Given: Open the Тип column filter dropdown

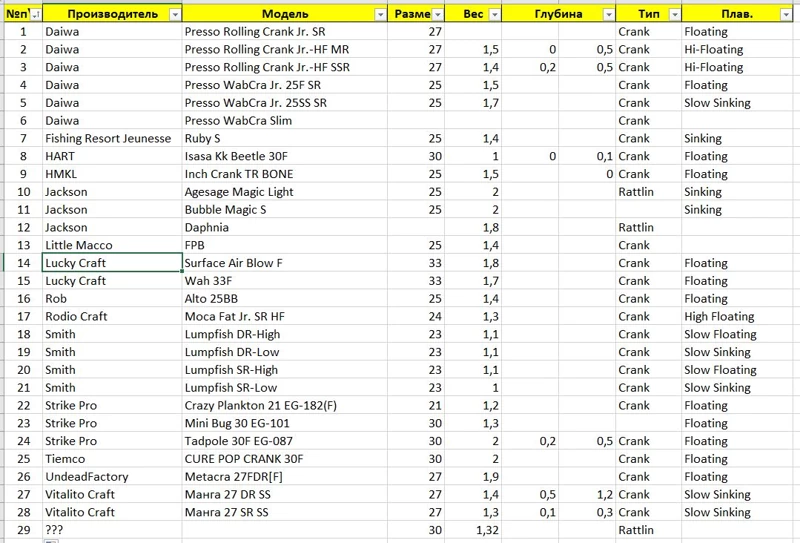Looking at the screenshot, I should click(x=673, y=15).
